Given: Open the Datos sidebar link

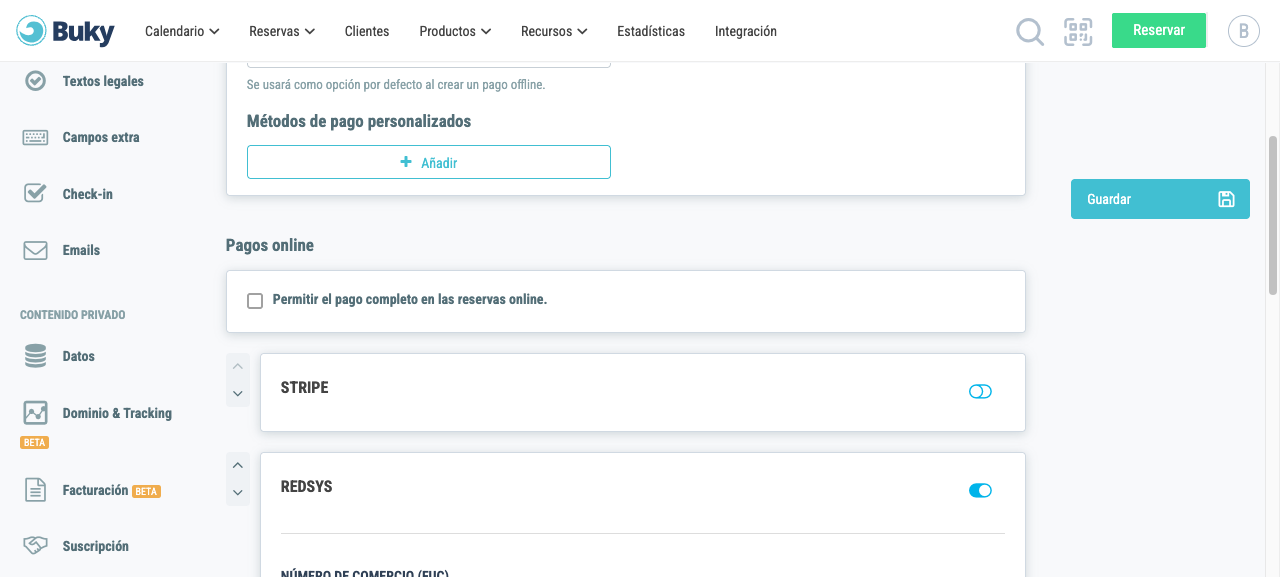Looking at the screenshot, I should click(79, 356).
